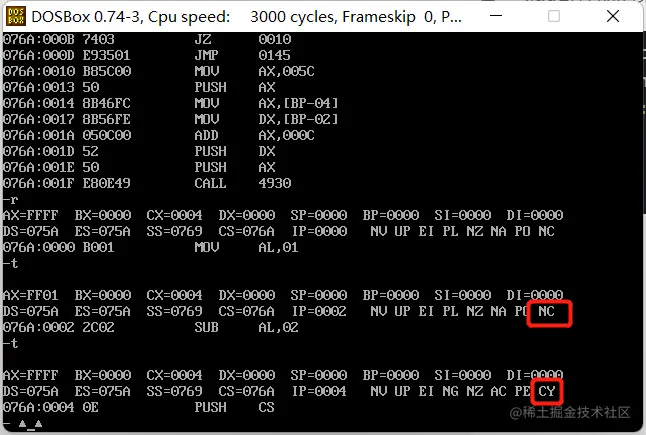This screenshot has height=435, width=646.
Task: Select the JZ 0010 instruction line
Action: click(x=147, y=39)
